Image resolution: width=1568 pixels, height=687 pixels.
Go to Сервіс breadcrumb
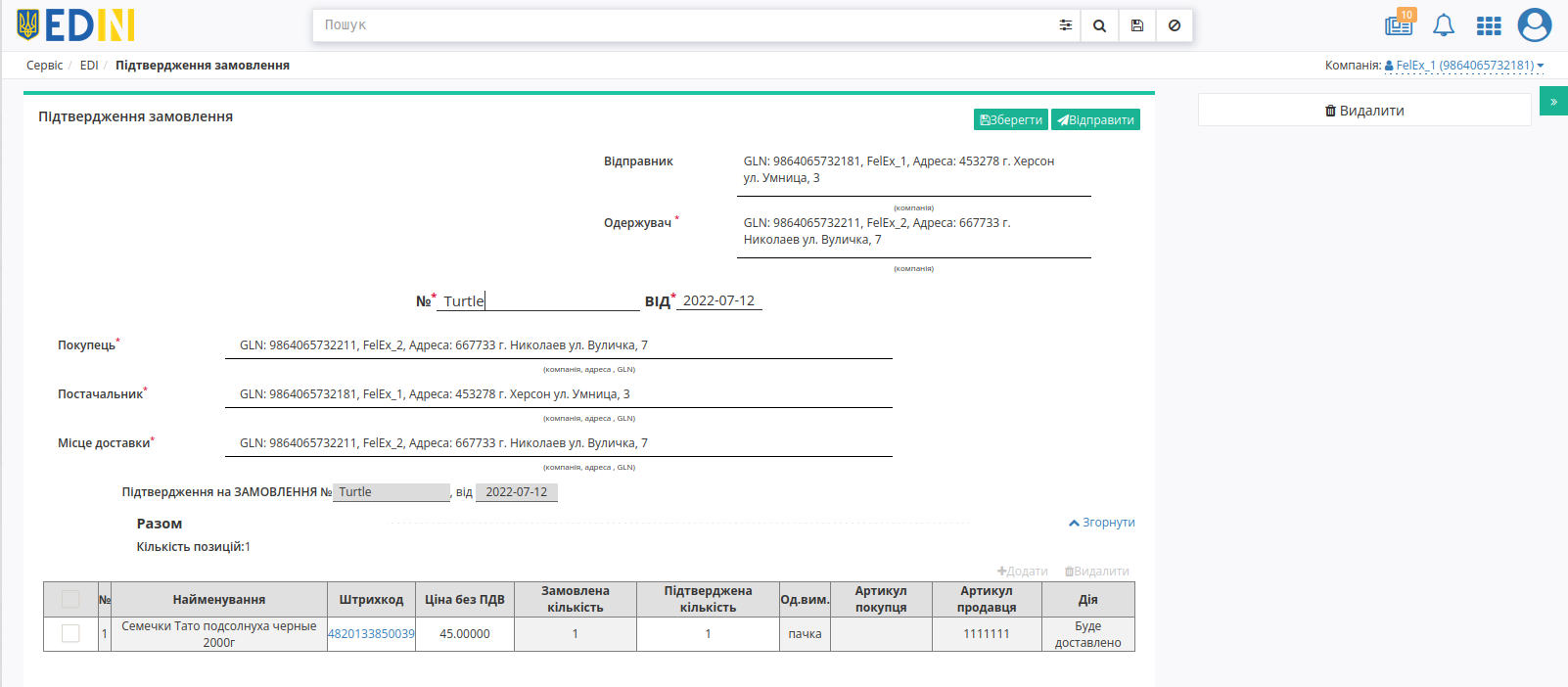point(44,66)
